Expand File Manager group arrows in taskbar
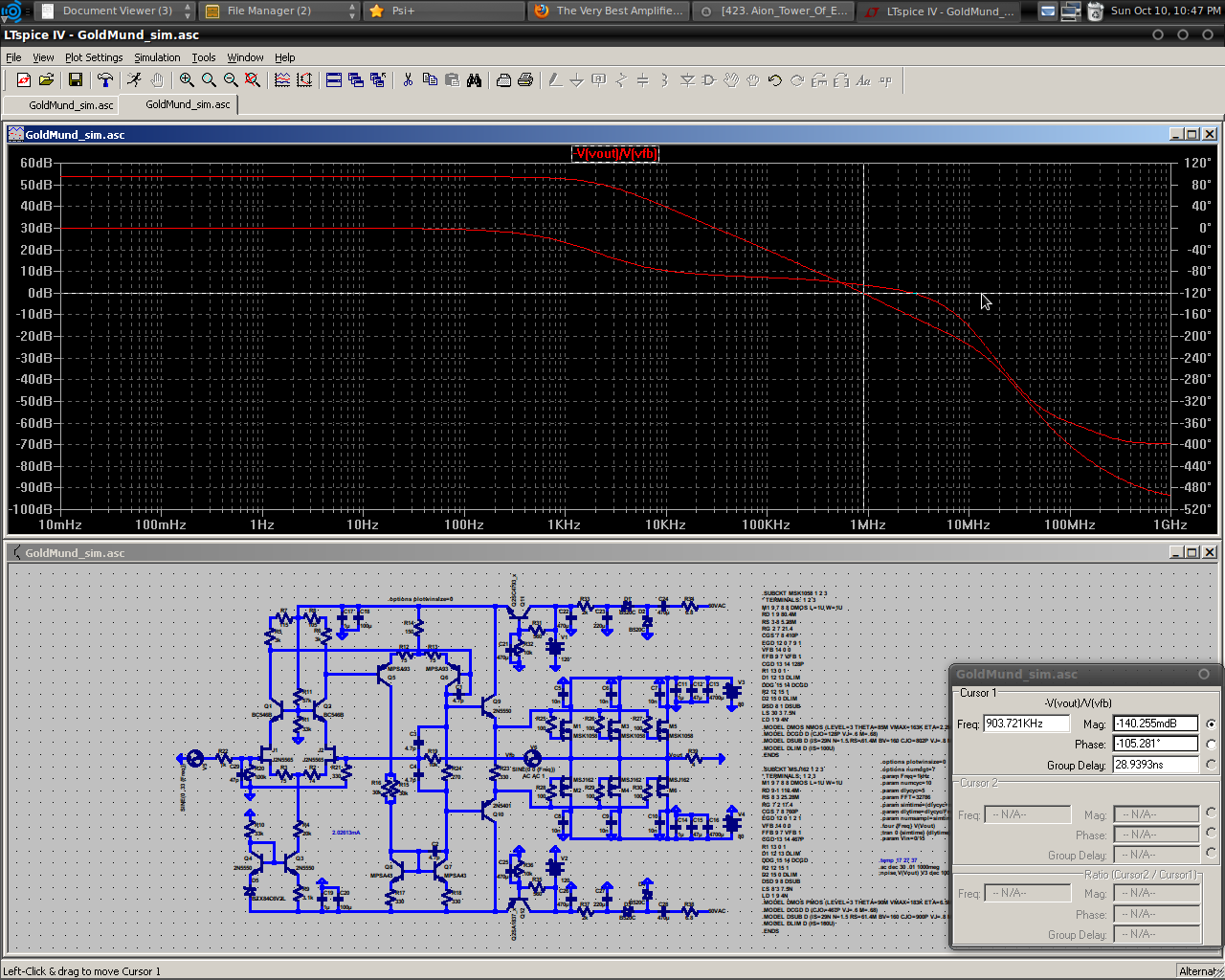Image resolution: width=1225 pixels, height=980 pixels. (x=352, y=11)
